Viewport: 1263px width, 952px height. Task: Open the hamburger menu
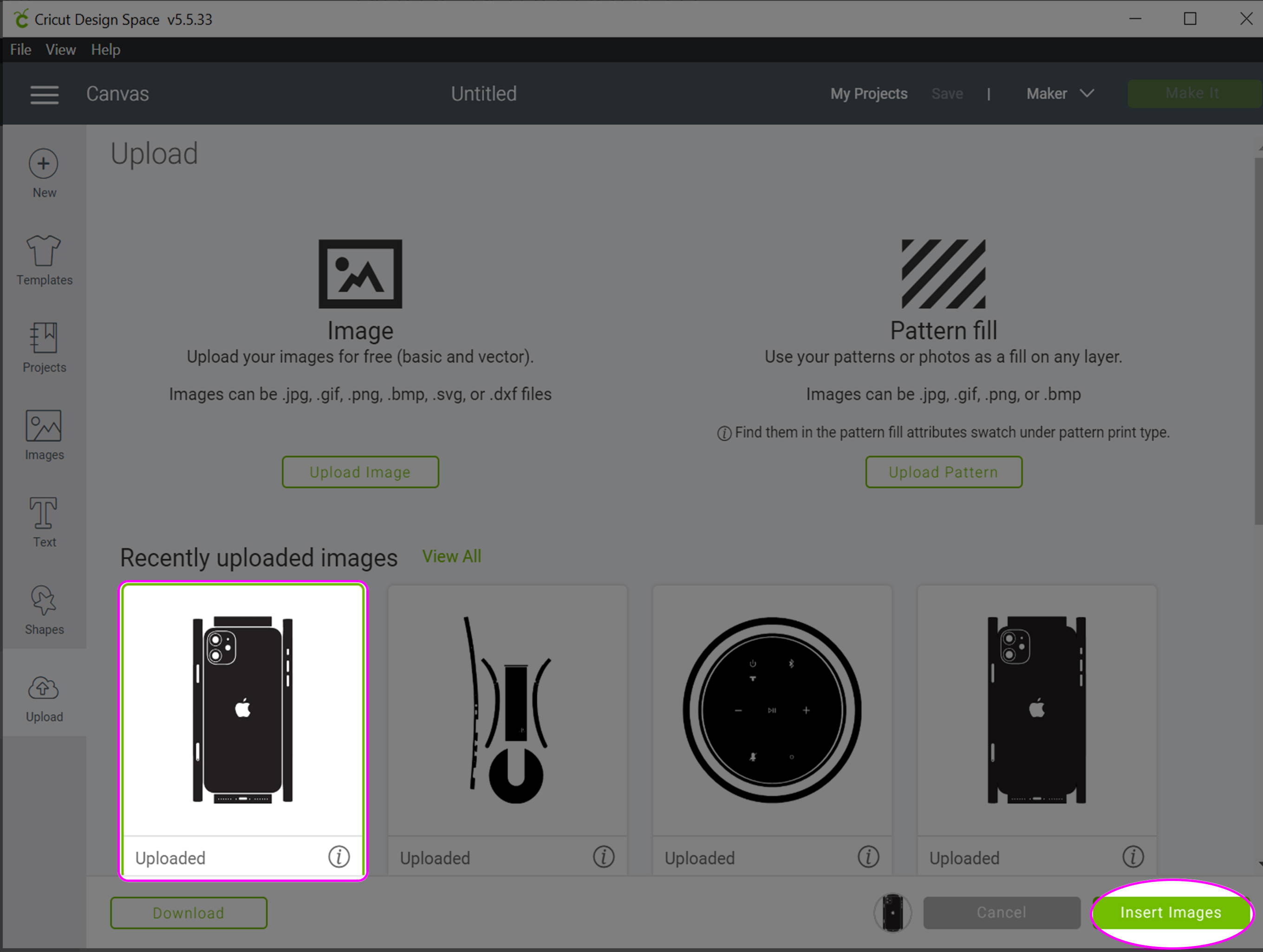44,94
